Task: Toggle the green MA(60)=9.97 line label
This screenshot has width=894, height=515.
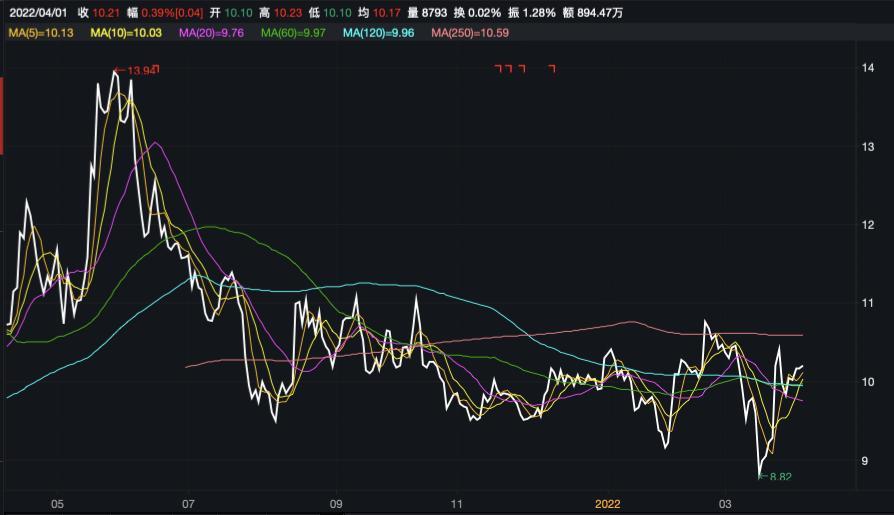Action: 294,33
